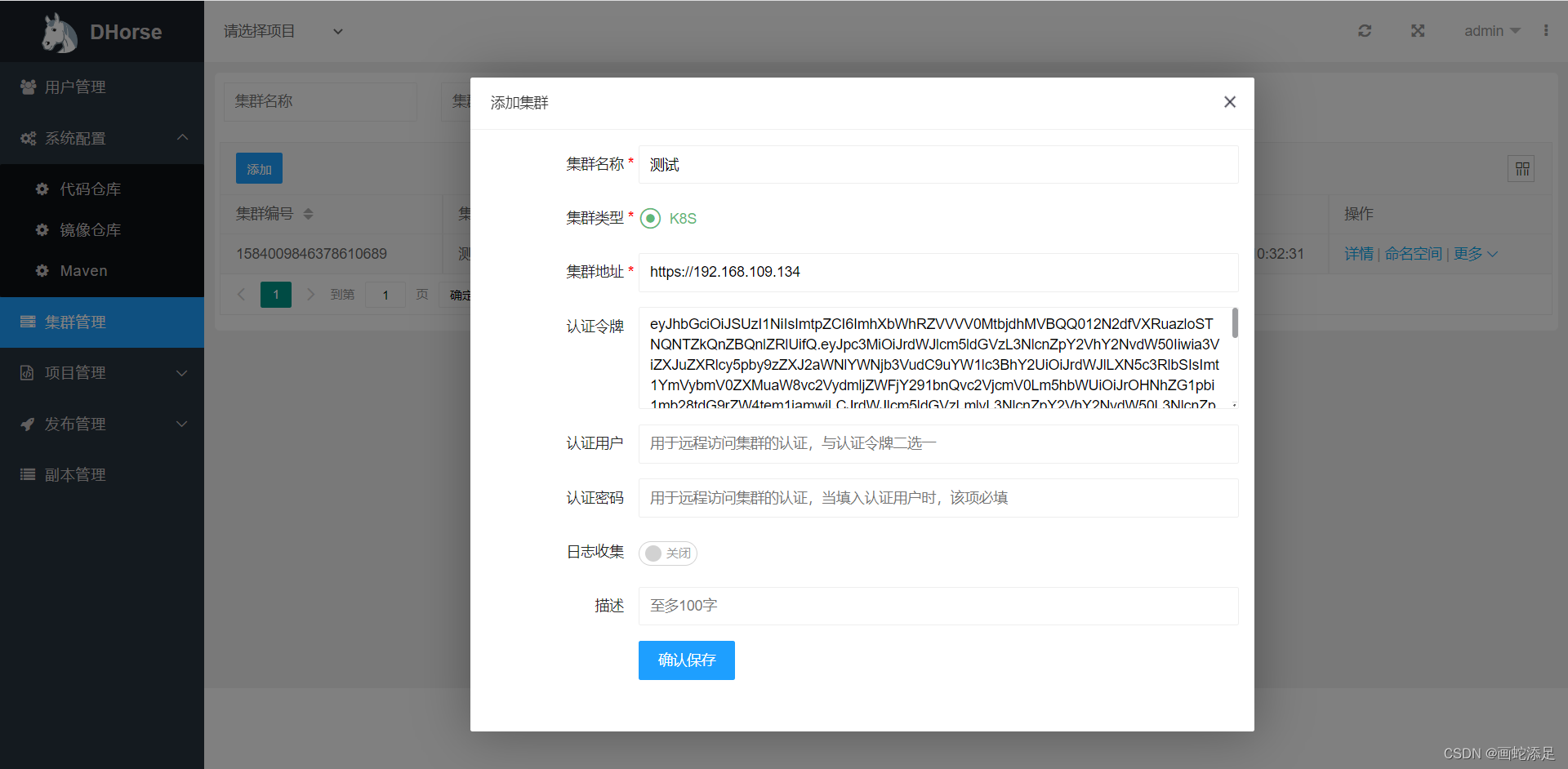The height and width of the screenshot is (769, 1568).
Task: Click the 发布管理 rocket icon
Action: (28, 425)
